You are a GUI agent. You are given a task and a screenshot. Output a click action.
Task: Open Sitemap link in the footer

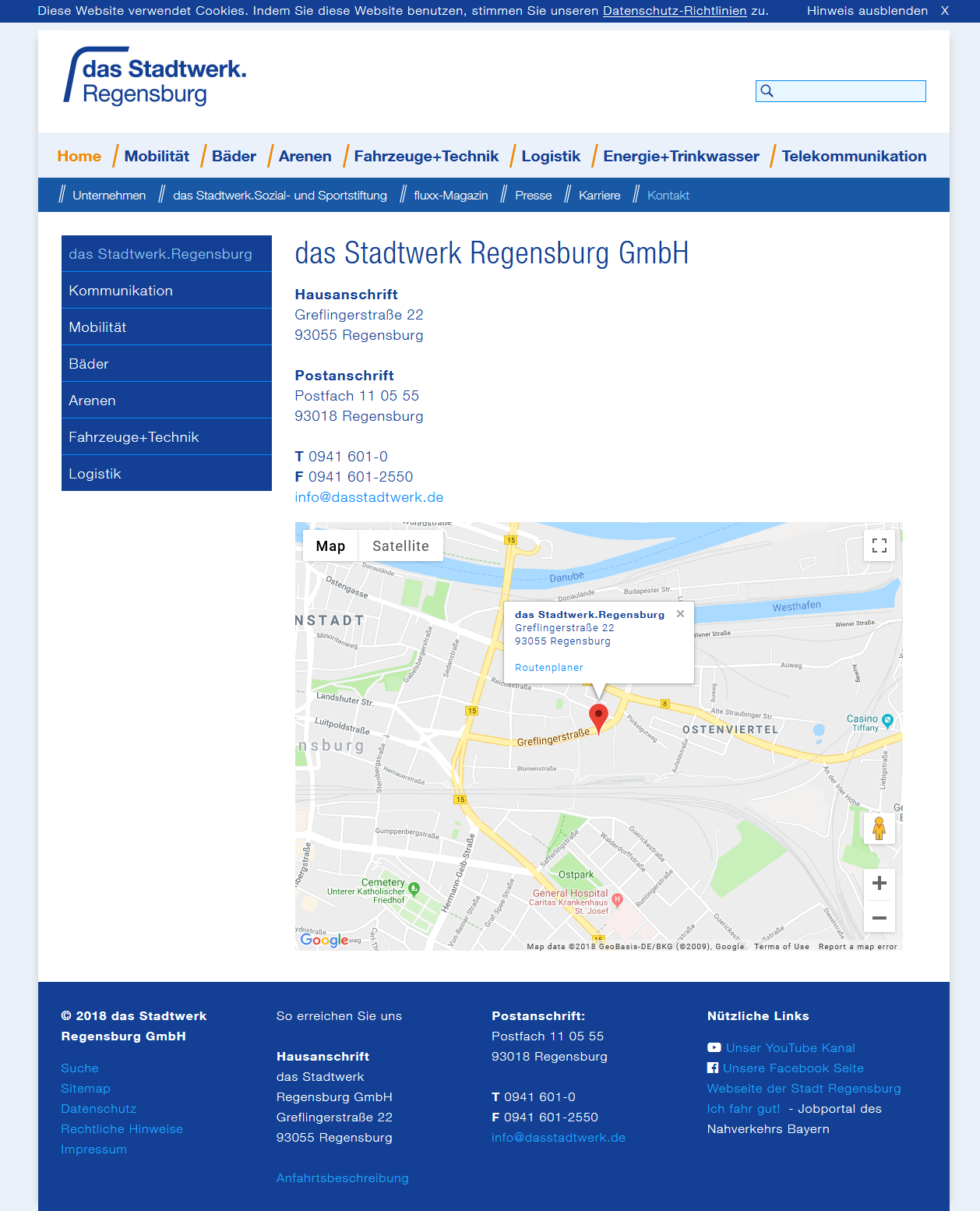pyautogui.click(x=86, y=1088)
